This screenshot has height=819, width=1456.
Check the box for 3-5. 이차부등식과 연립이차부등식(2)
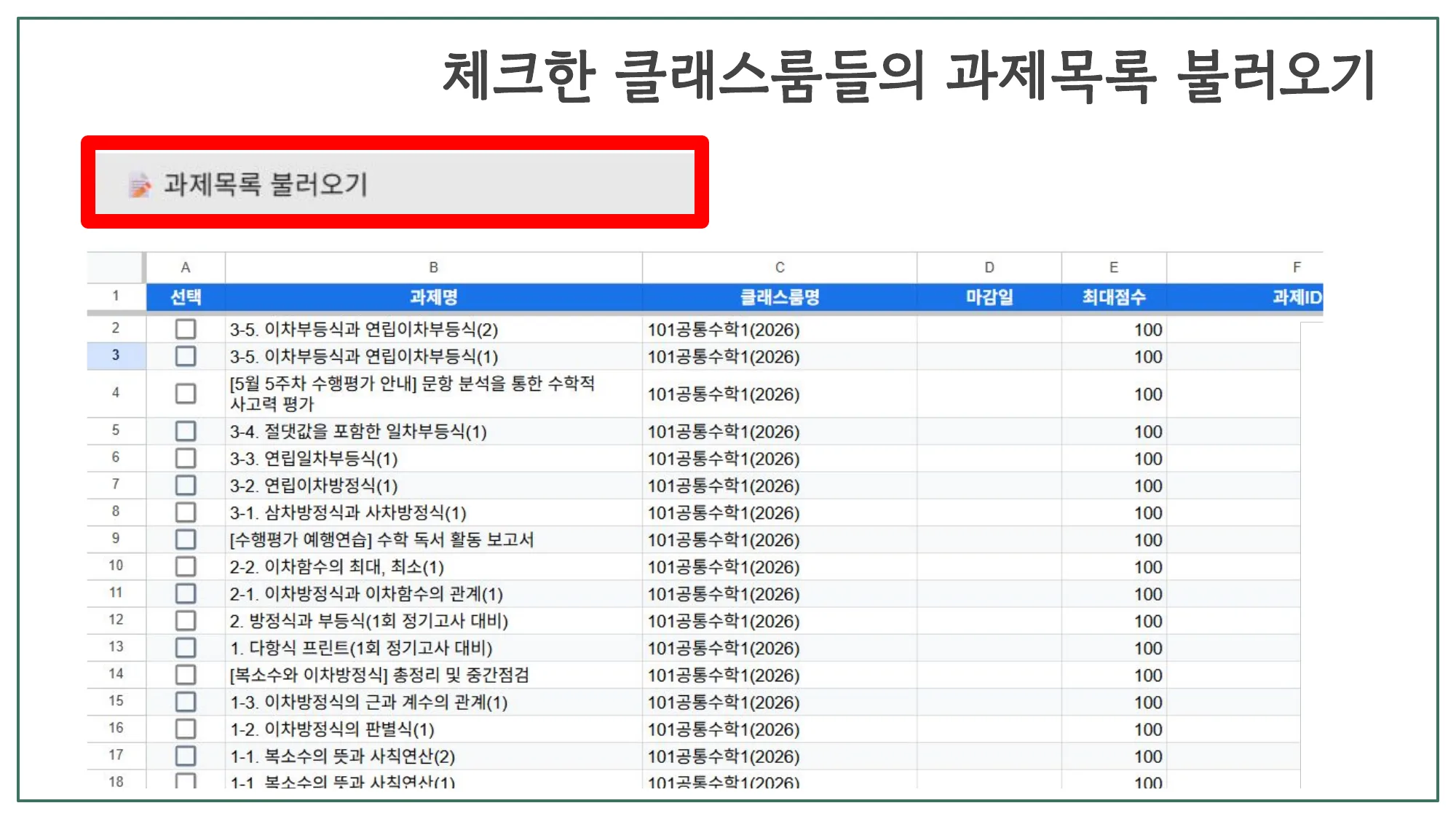click(x=186, y=329)
